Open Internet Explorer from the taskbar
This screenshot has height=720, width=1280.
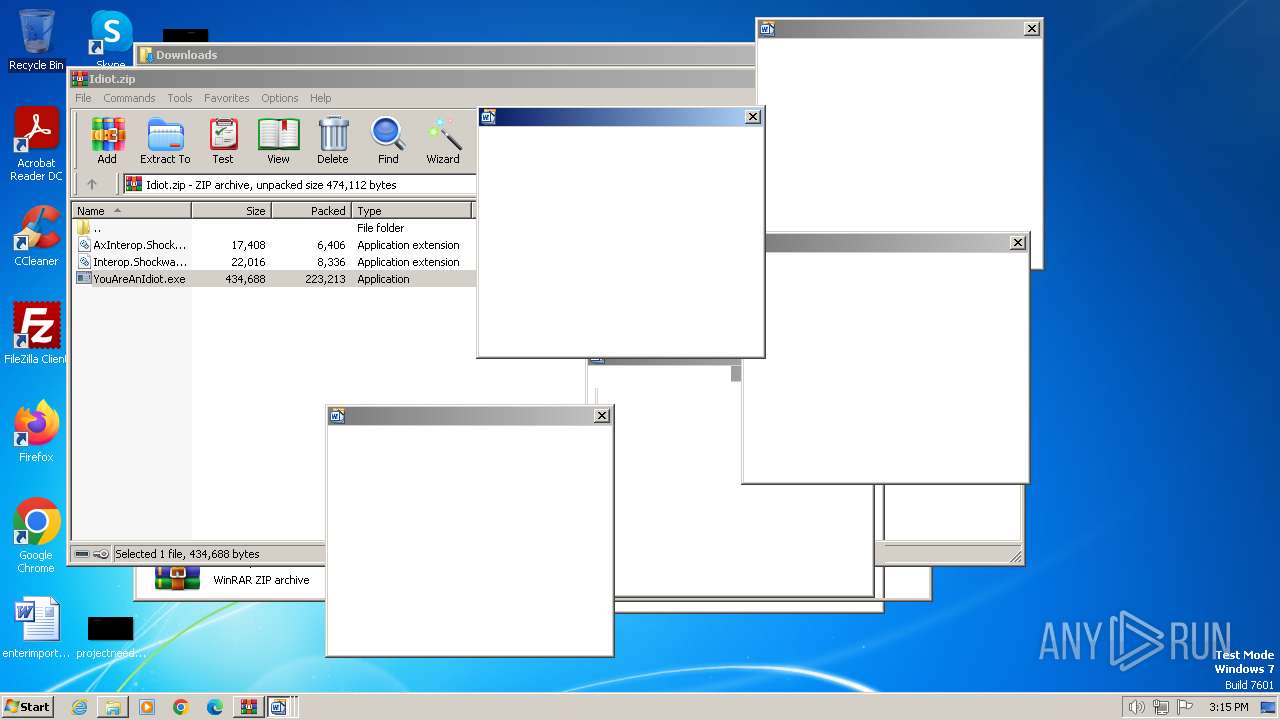[x=79, y=707]
